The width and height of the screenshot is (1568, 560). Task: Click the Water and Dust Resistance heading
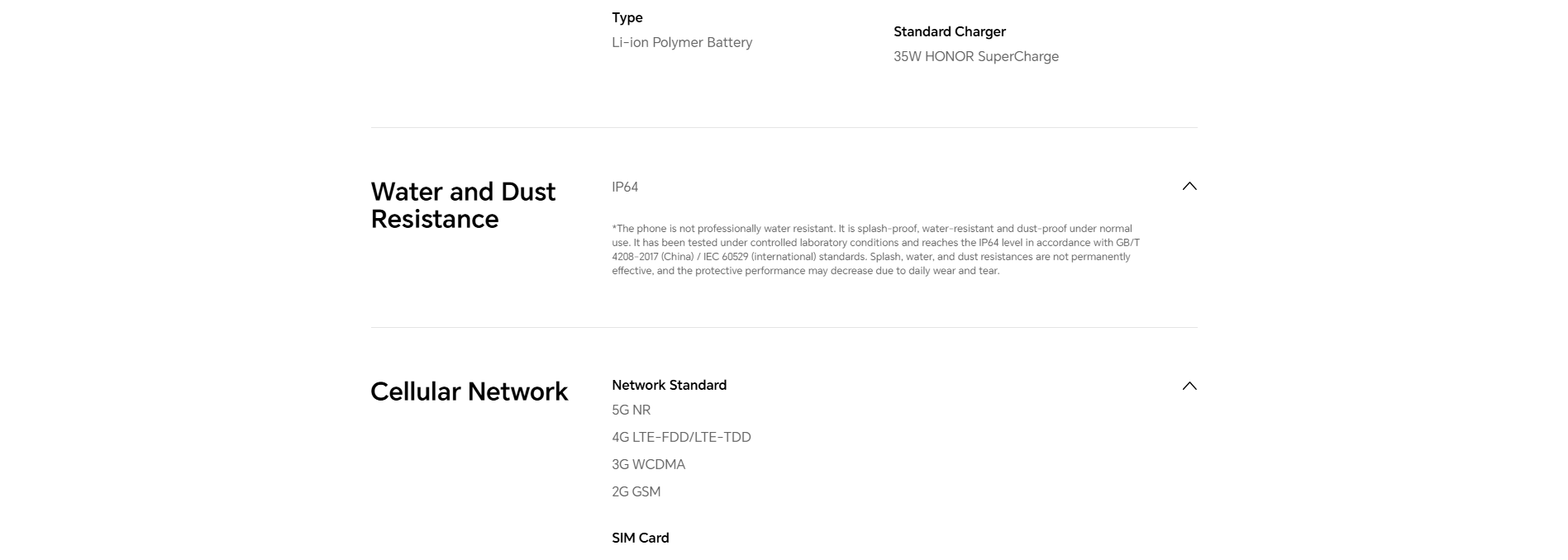click(x=463, y=205)
